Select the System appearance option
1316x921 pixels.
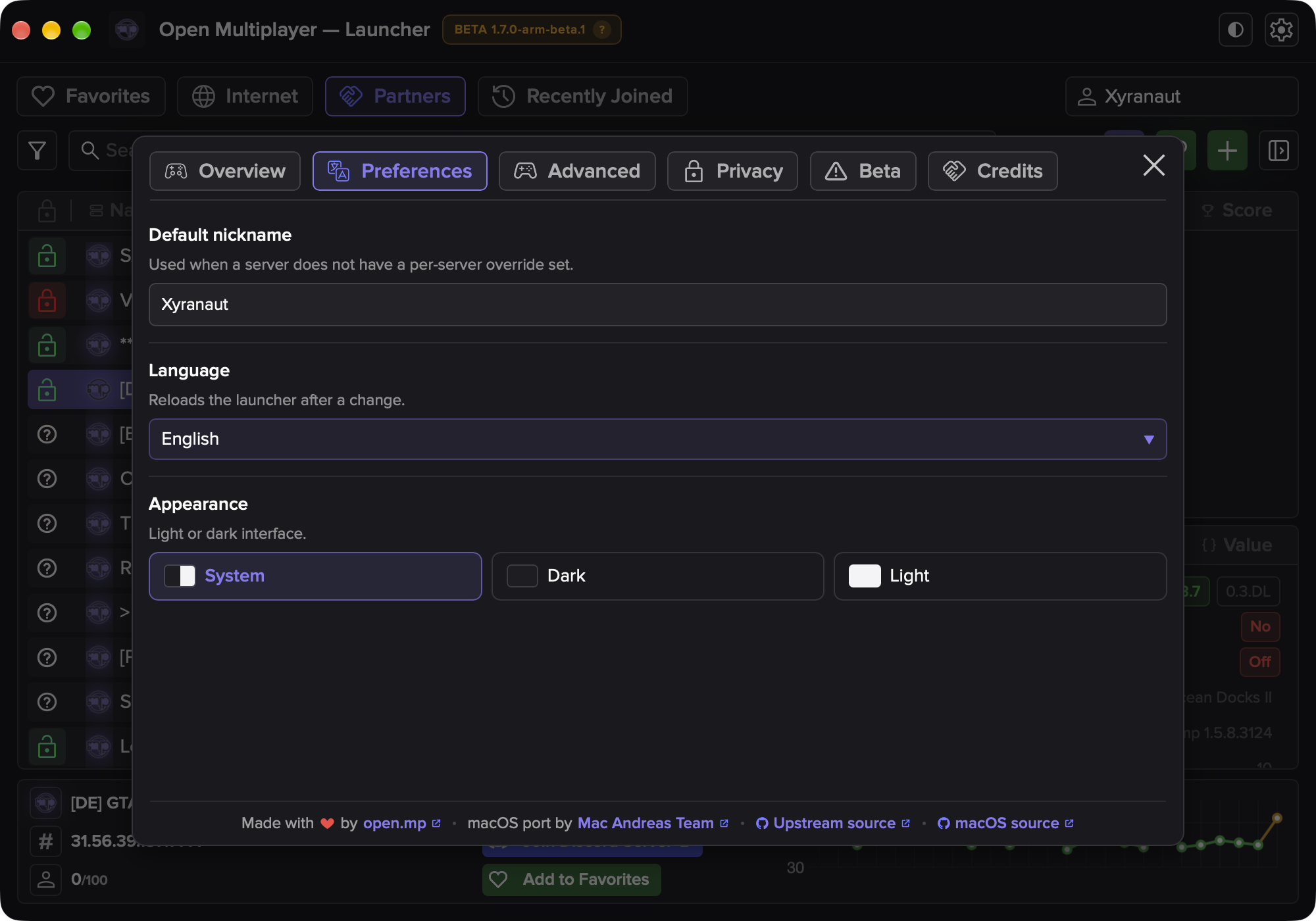pos(315,576)
